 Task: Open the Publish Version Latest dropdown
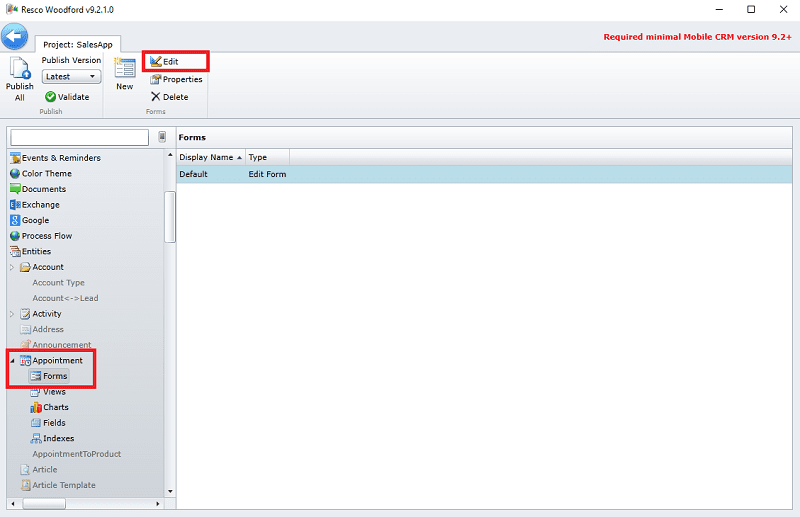pos(71,77)
